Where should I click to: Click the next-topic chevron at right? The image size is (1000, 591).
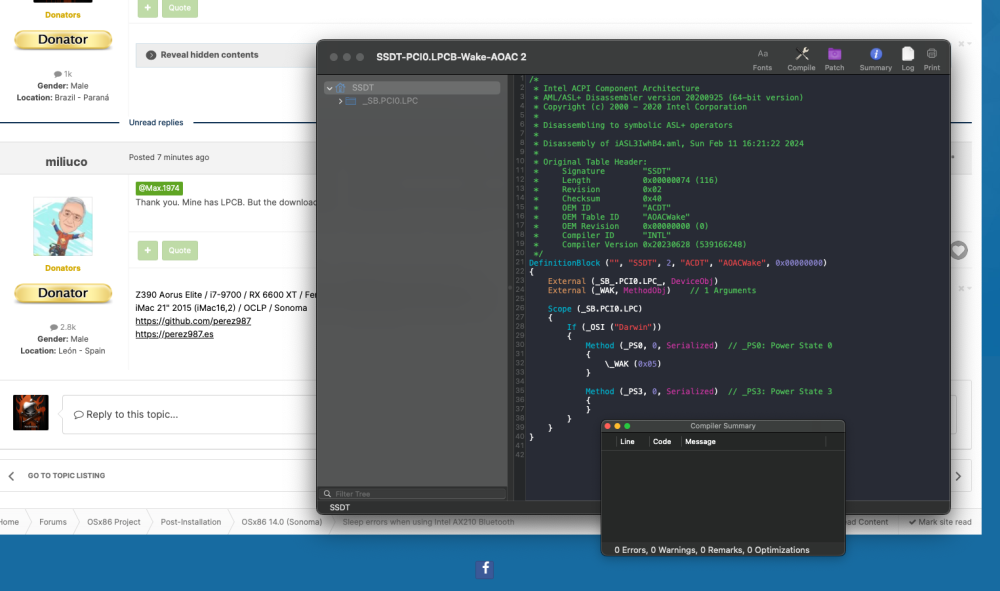pyautogui.click(x=958, y=476)
